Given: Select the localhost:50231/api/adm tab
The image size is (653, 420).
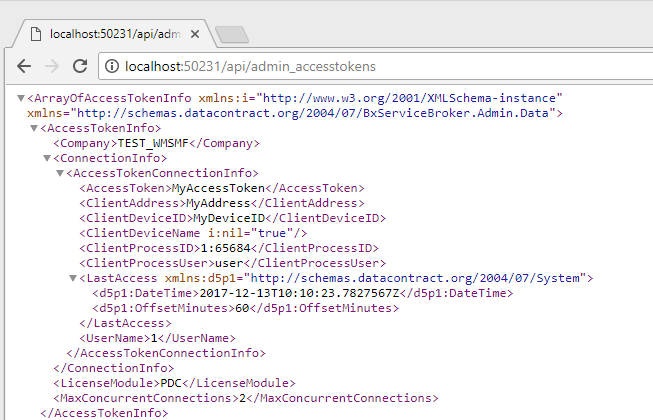Looking at the screenshot, I should [x=110, y=34].
